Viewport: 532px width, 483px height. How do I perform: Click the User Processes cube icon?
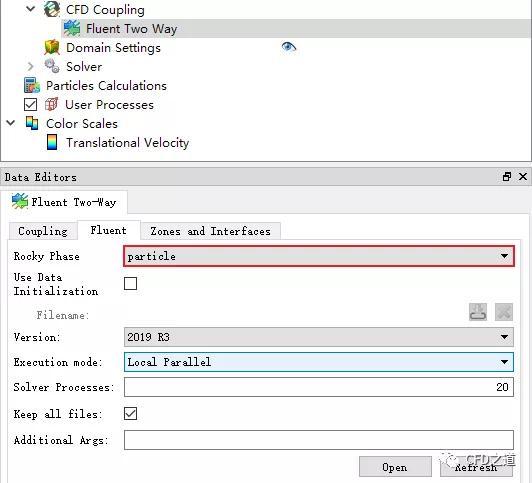point(51,104)
